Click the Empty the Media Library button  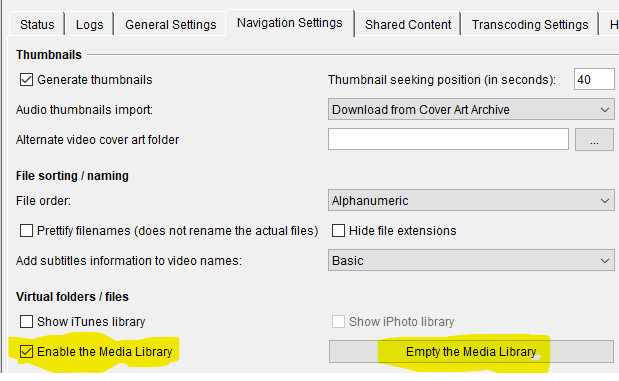[471, 351]
